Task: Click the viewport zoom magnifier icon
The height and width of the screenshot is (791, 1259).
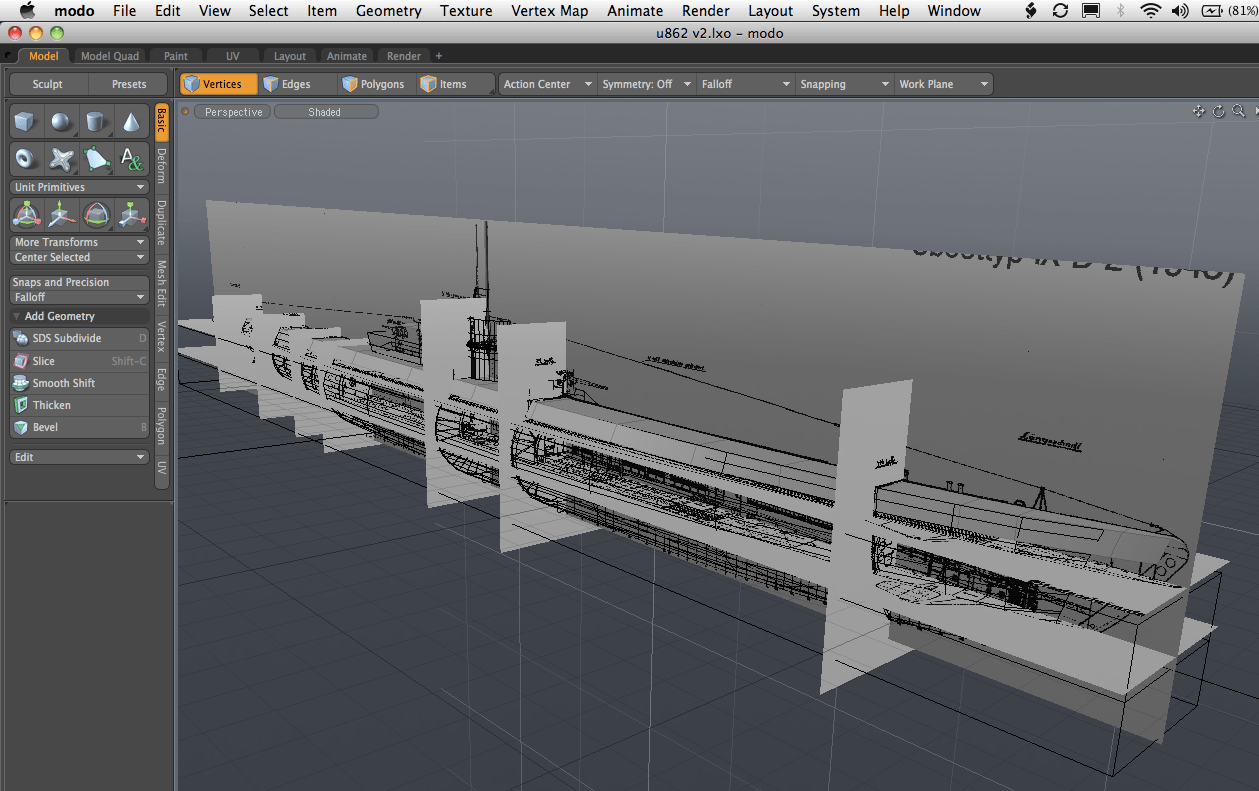Action: 1238,112
